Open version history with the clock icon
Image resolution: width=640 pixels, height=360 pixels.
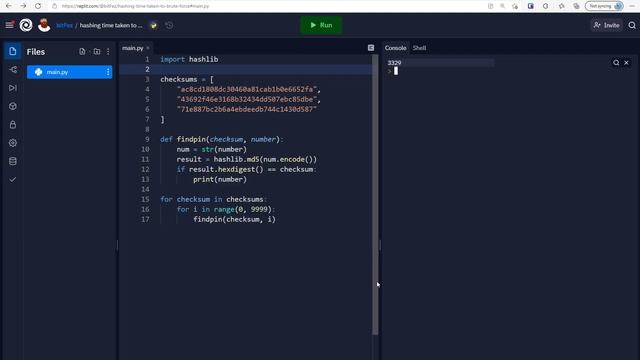pyautogui.click(x=169, y=25)
